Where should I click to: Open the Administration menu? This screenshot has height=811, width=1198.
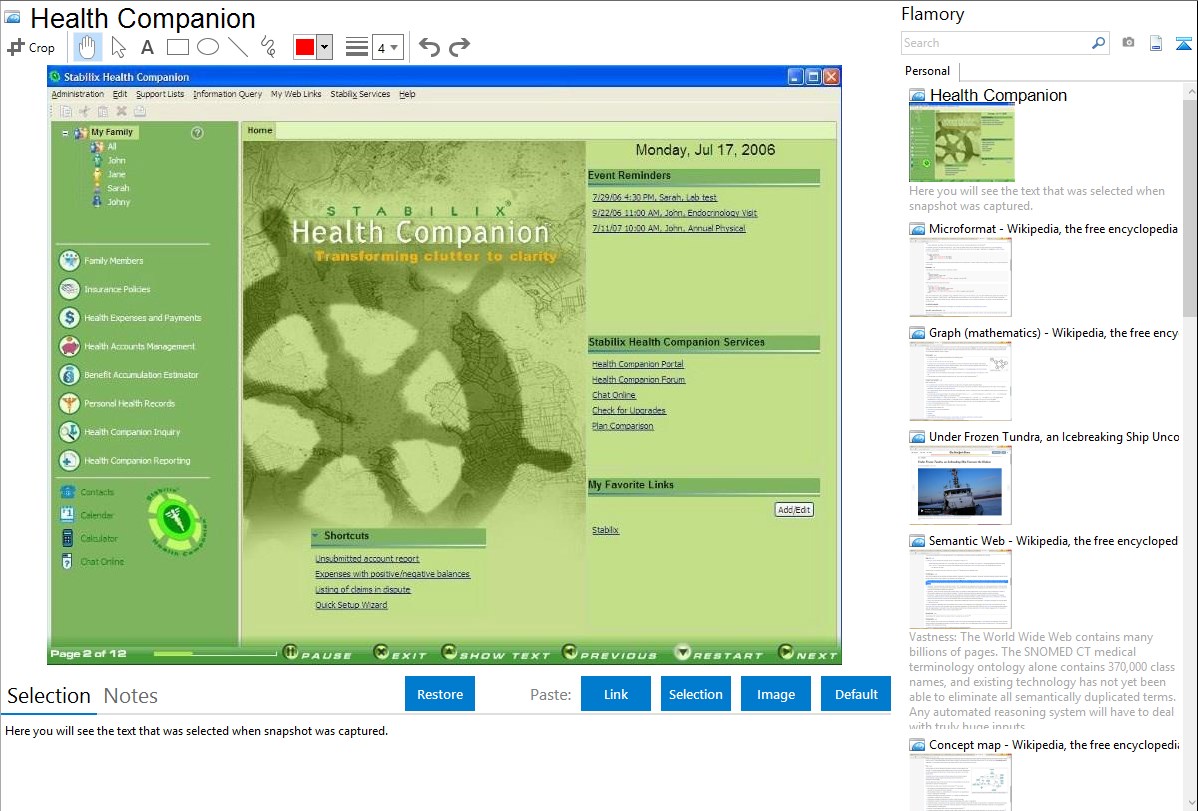pos(77,94)
